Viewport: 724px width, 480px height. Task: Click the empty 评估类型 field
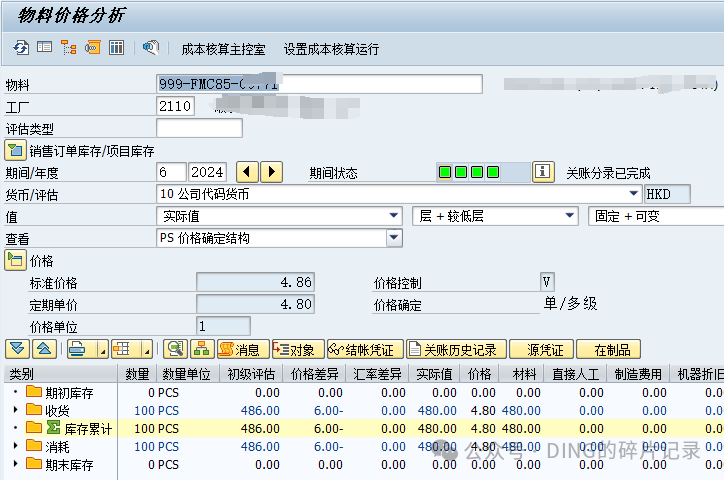click(199, 128)
